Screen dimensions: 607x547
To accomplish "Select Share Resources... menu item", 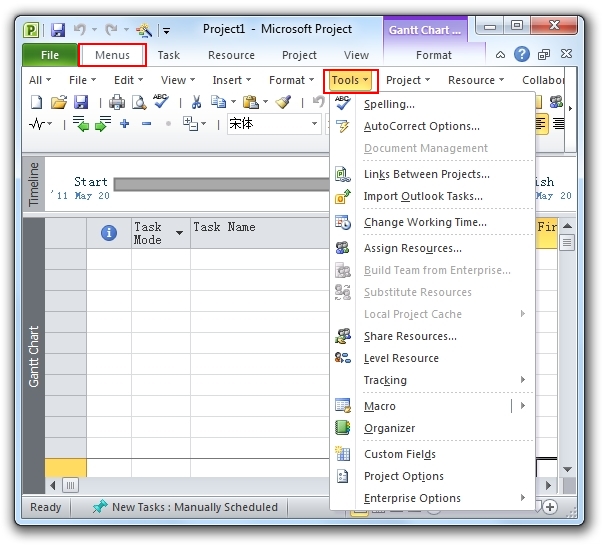I will click(x=433, y=336).
